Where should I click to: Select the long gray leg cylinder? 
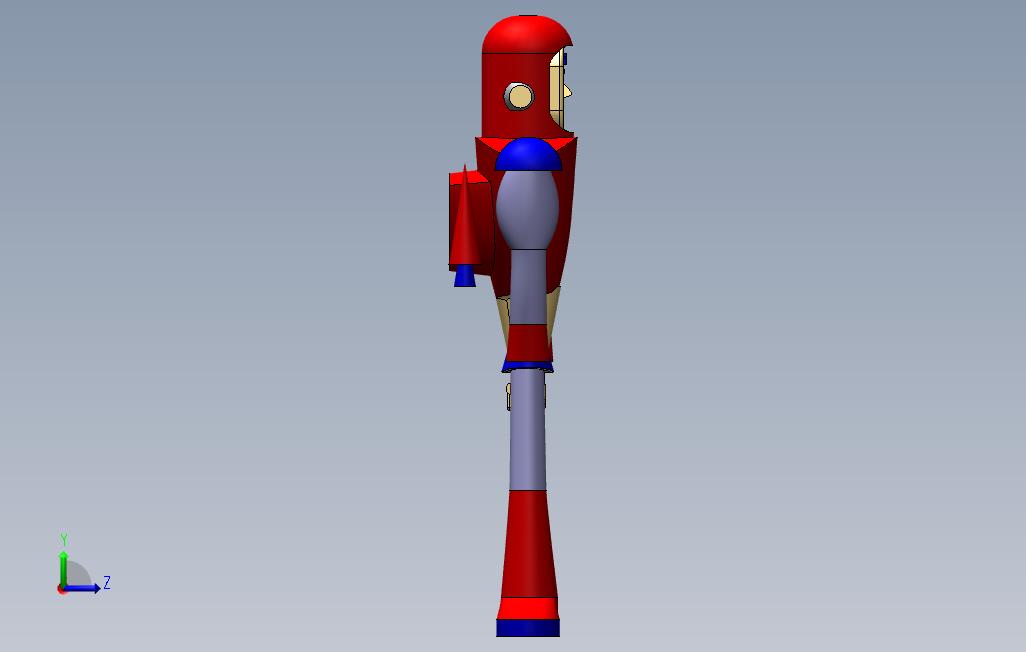click(x=527, y=431)
